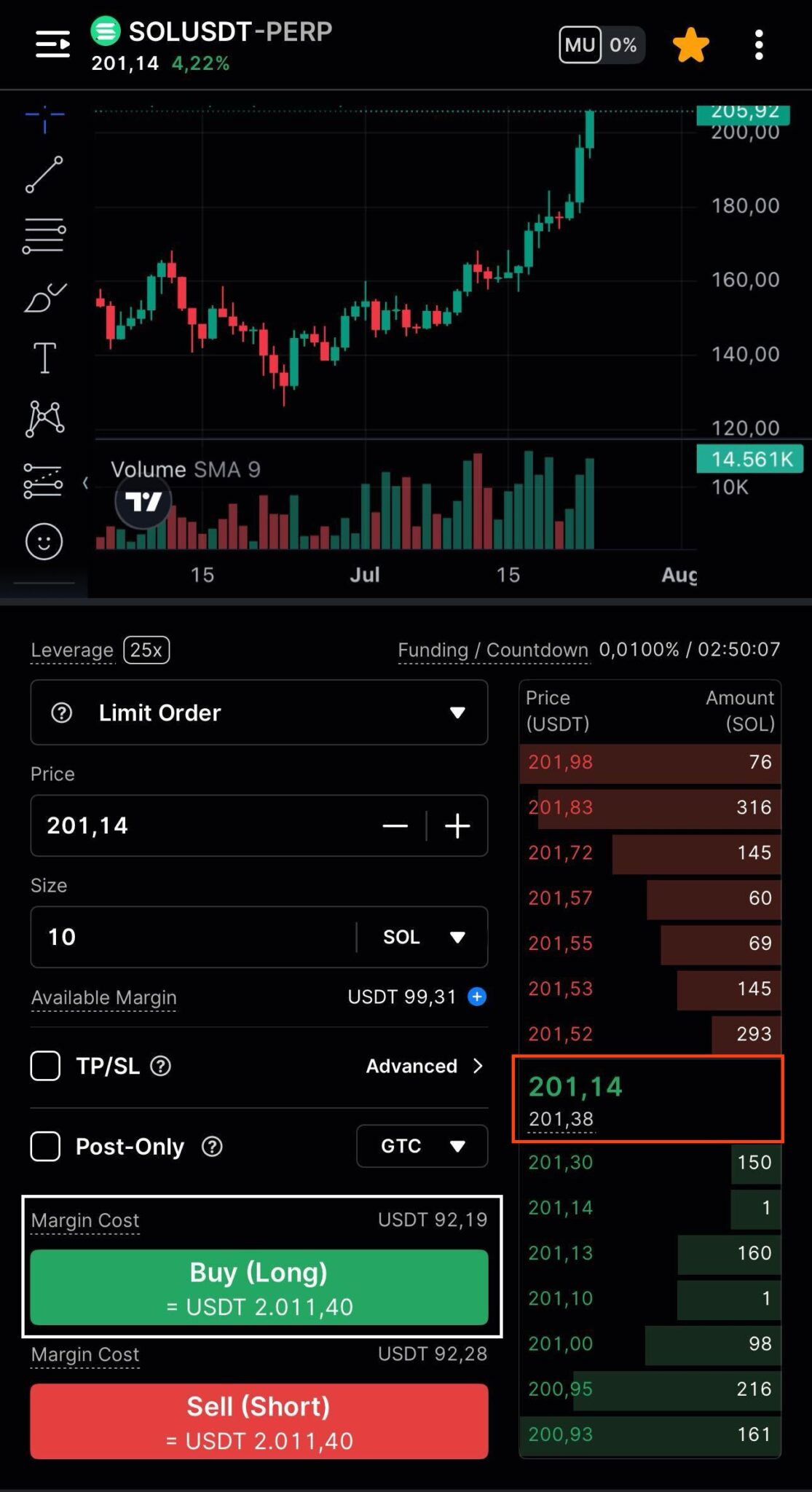The width and height of the screenshot is (812, 1492).
Task: Open the GTC time-in-force dropdown
Action: click(x=422, y=1146)
